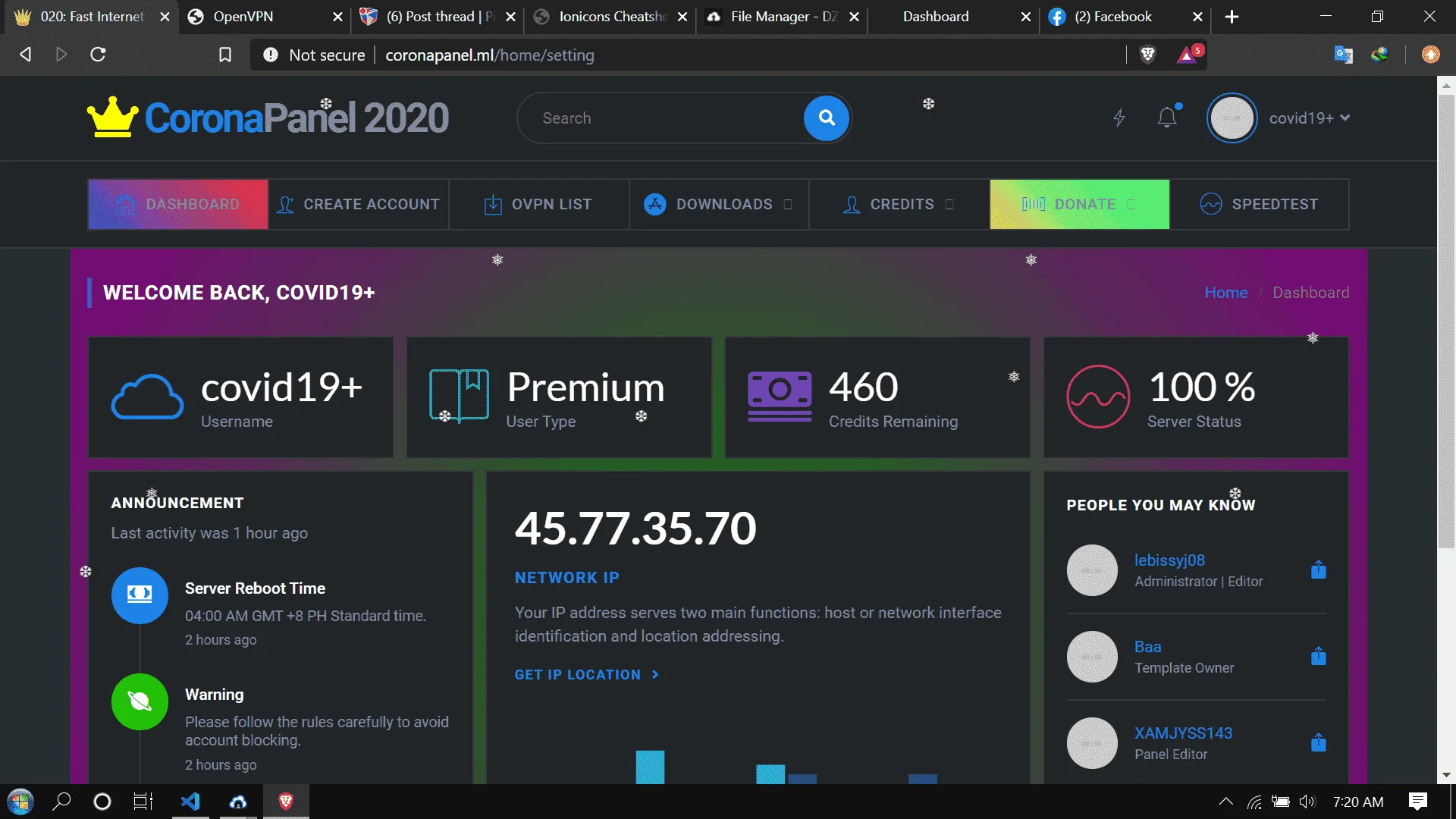Screen dimensions: 1456x819
Task: Click the book icon in User Type card
Action: (x=459, y=395)
